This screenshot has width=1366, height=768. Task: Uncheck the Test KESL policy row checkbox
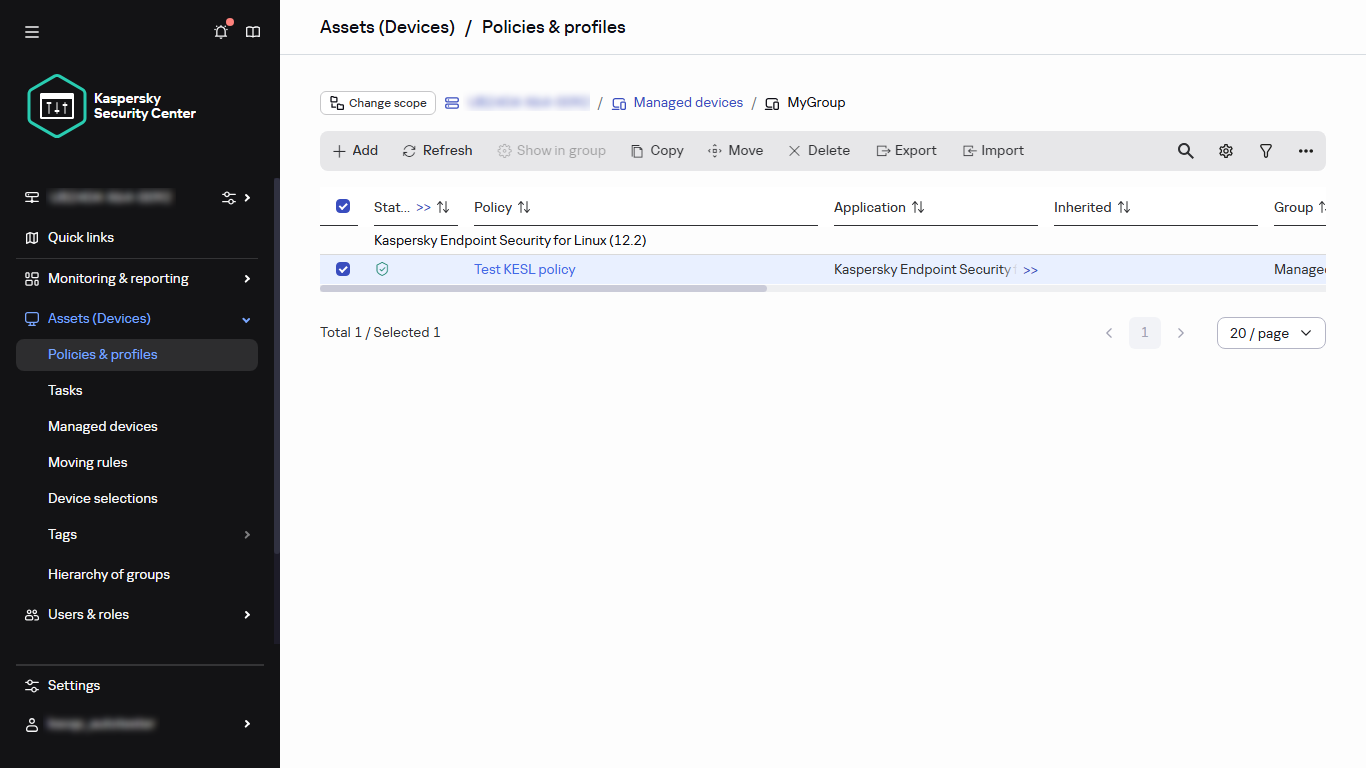(343, 269)
